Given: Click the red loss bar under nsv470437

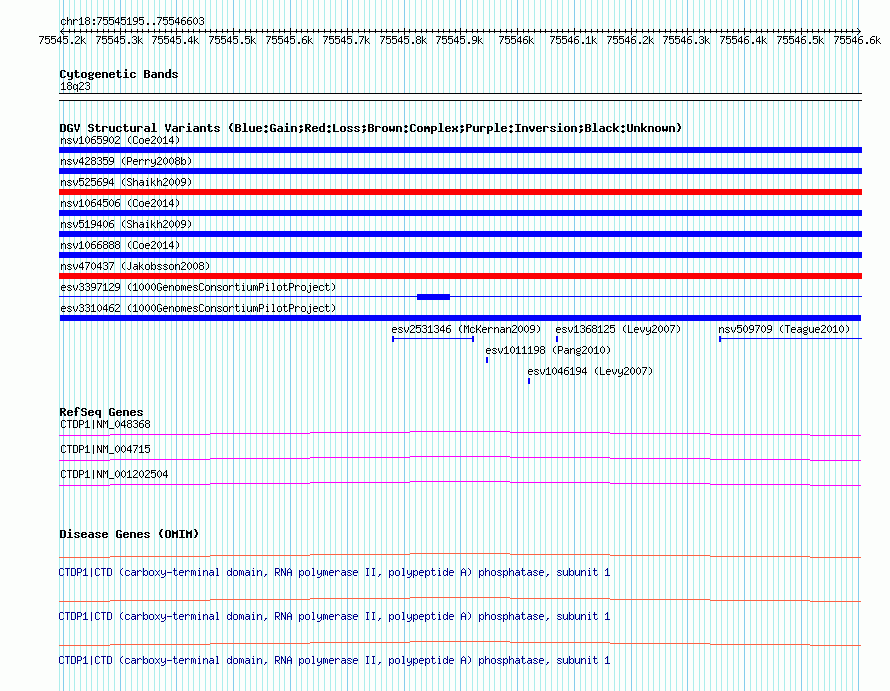Looking at the screenshot, I should click(x=460, y=276).
